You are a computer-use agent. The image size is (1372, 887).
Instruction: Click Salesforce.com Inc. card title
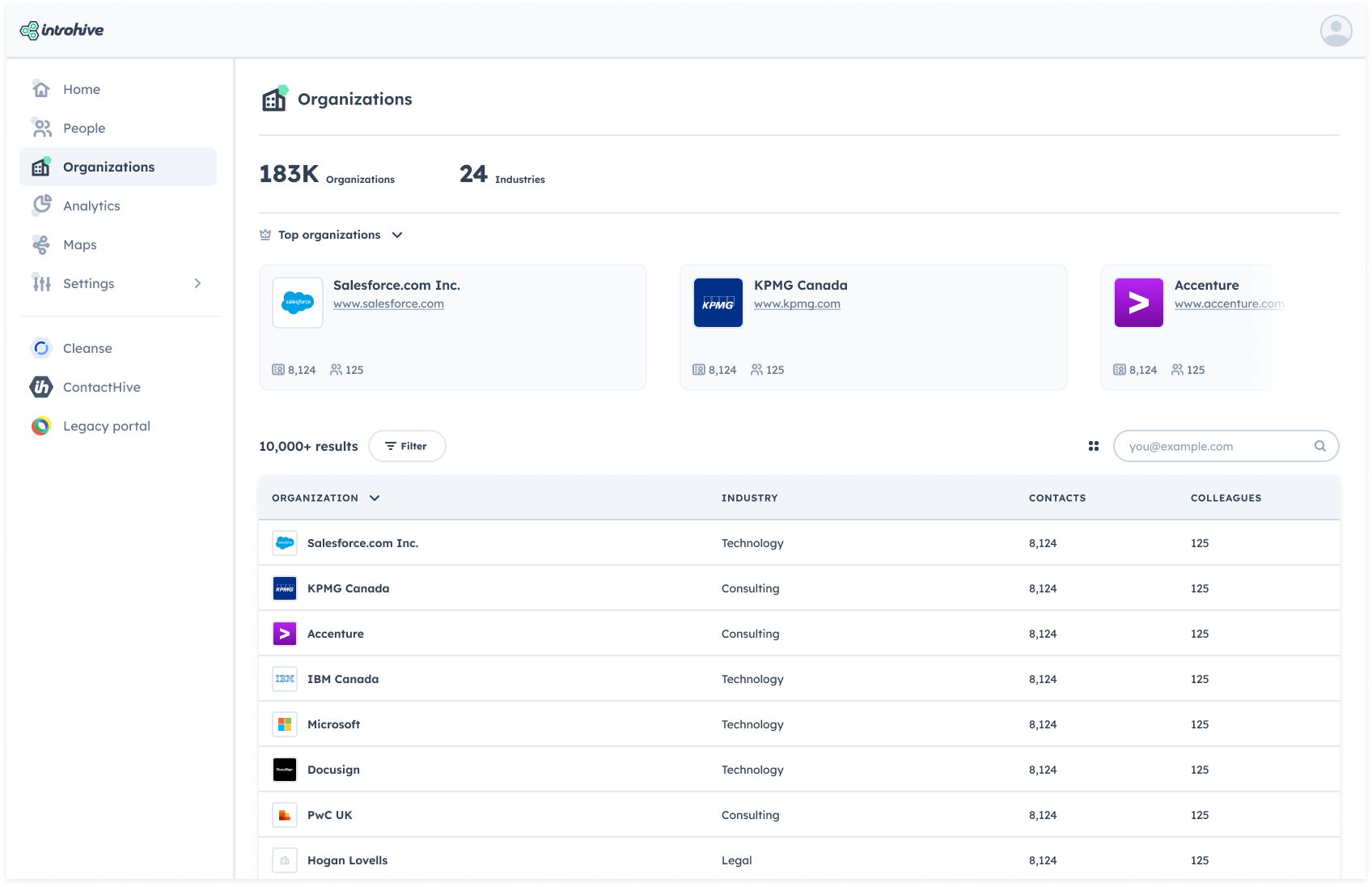pyautogui.click(x=396, y=285)
